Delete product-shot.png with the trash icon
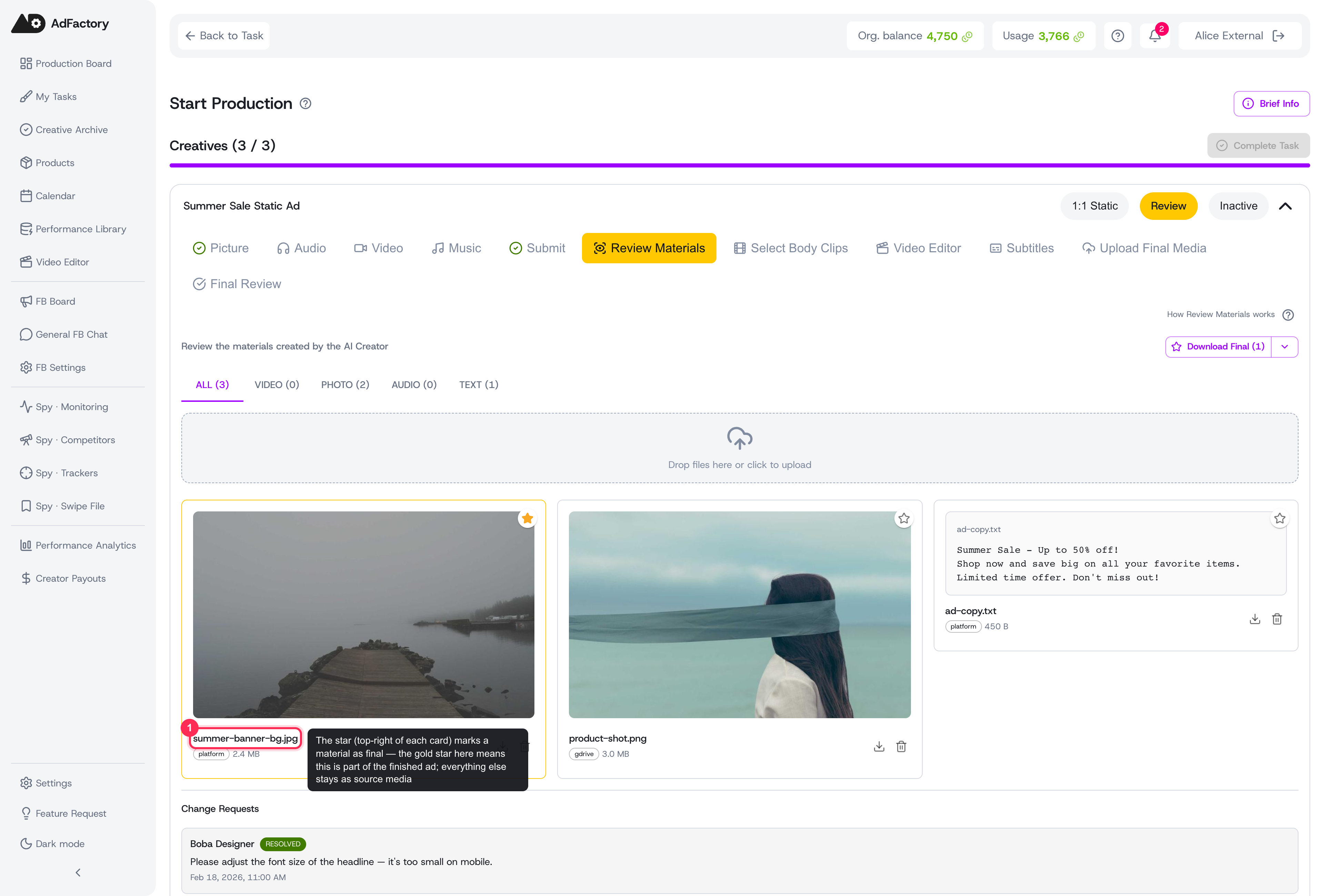 click(901, 746)
